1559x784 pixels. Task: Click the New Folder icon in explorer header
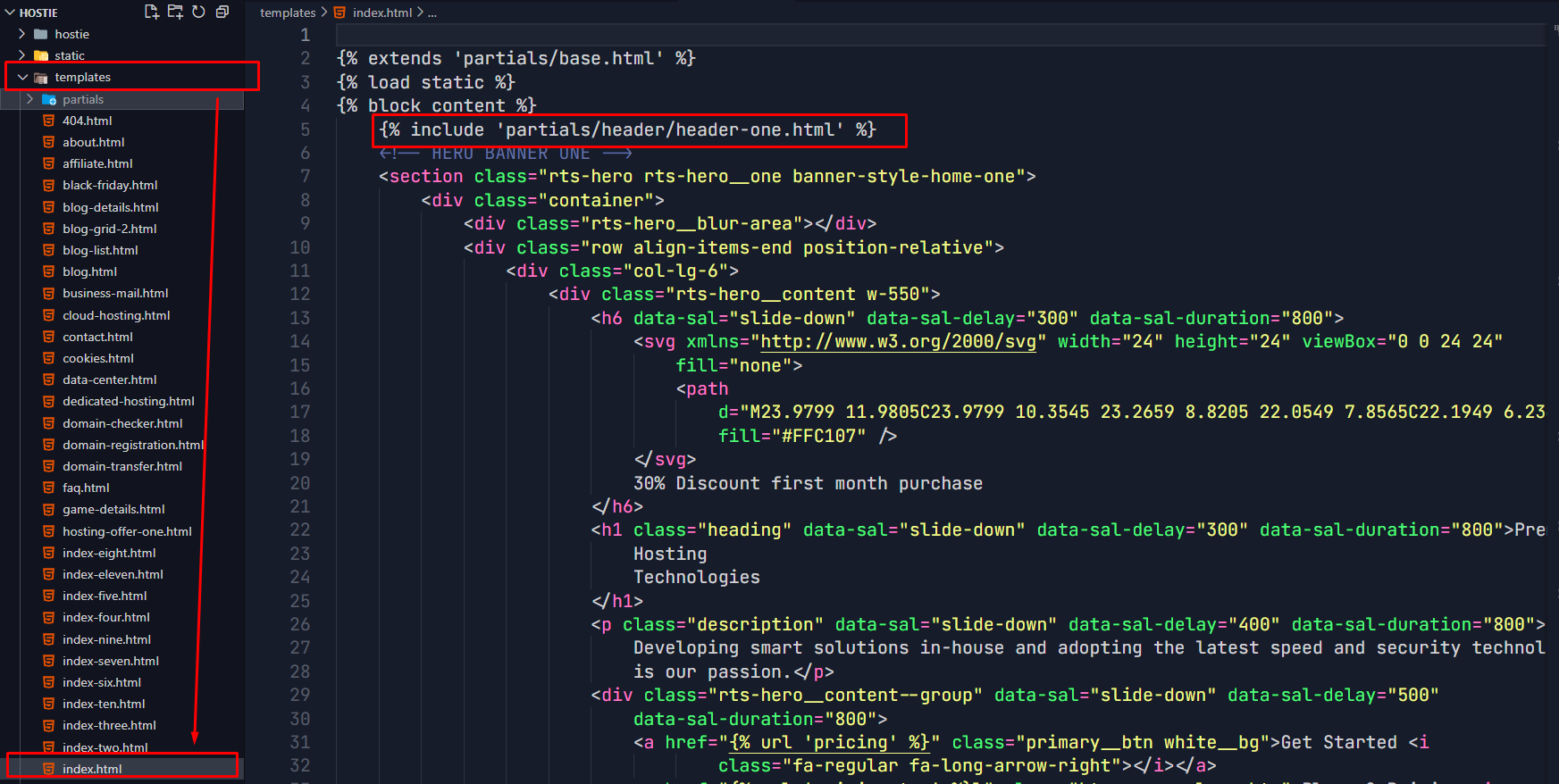pyautogui.click(x=175, y=12)
